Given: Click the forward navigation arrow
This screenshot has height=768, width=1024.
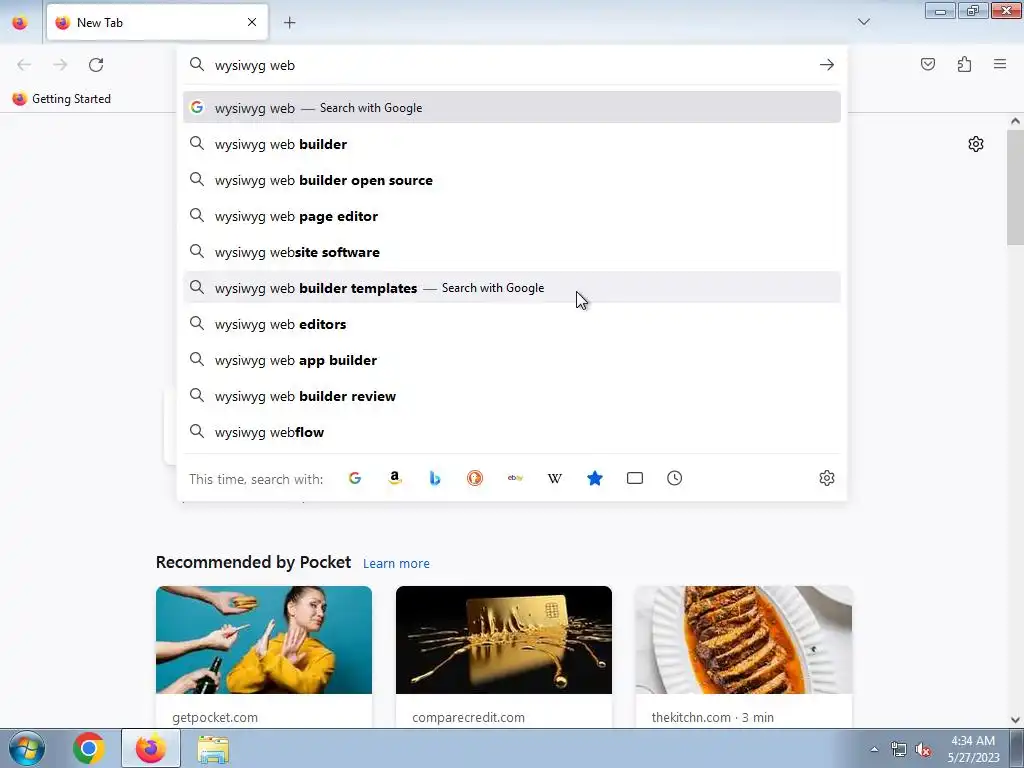Looking at the screenshot, I should click(60, 65).
